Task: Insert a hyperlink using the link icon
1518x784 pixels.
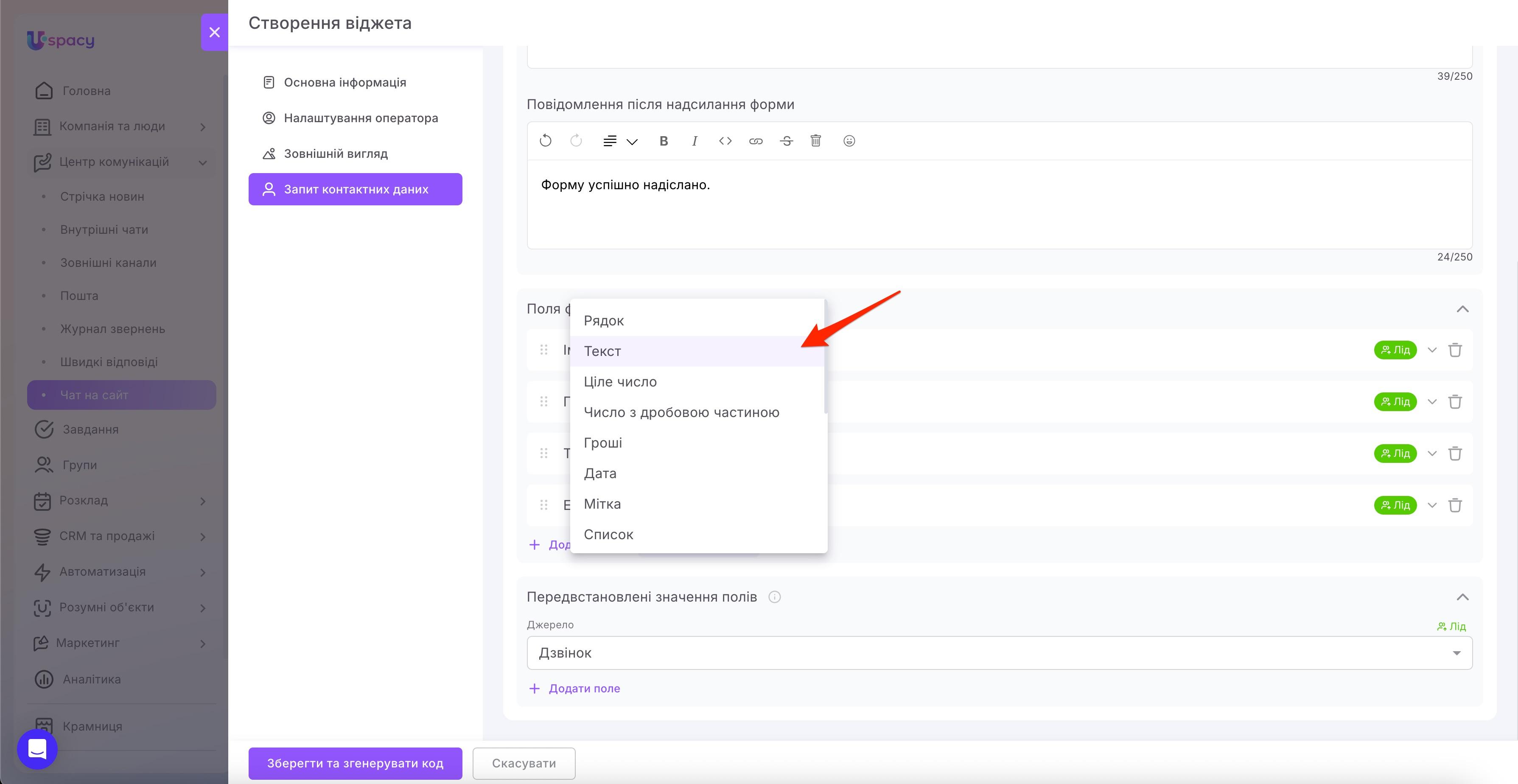Action: point(756,141)
